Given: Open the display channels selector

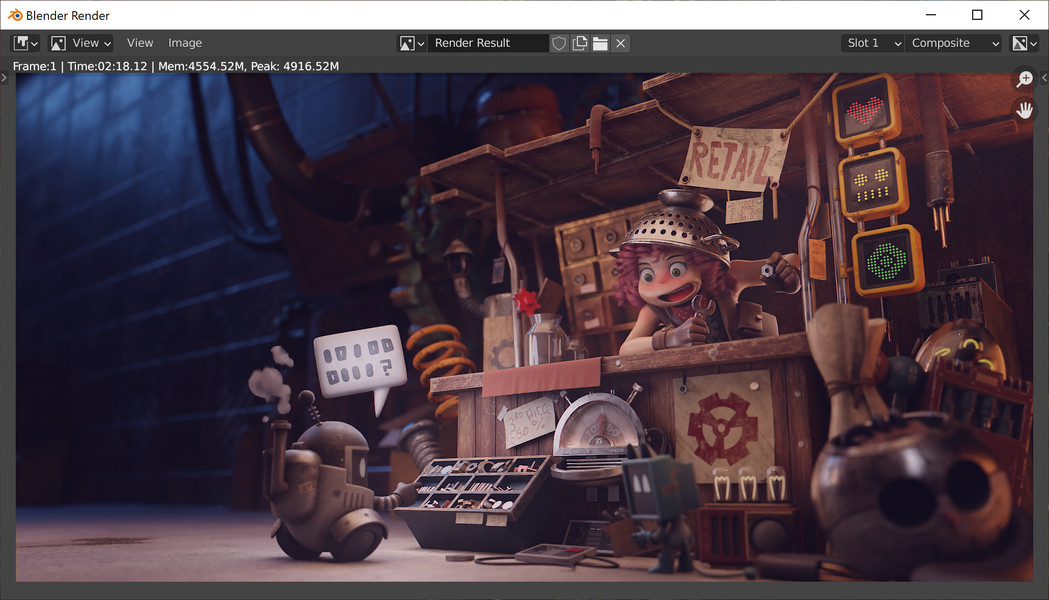Looking at the screenshot, I should tap(1024, 43).
